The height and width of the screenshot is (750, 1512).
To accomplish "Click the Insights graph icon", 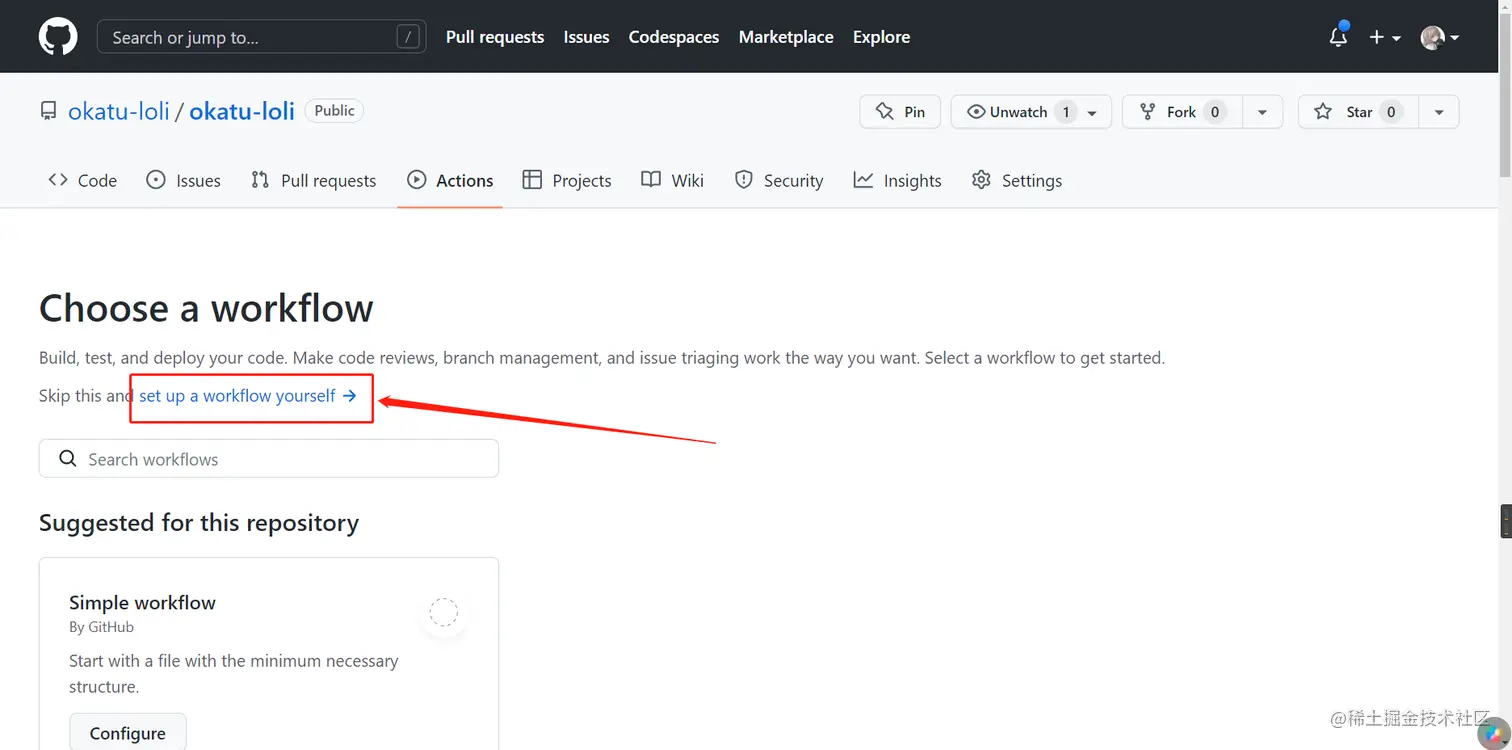I will click(863, 180).
